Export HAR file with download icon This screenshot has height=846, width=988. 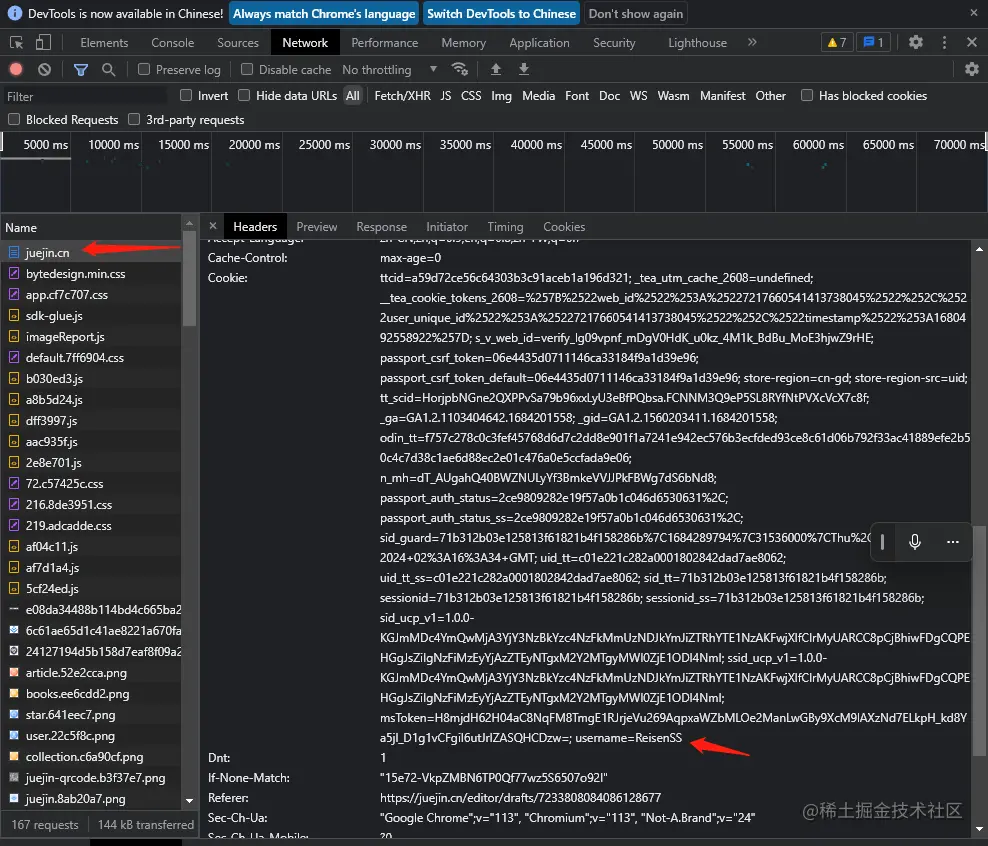coord(524,69)
